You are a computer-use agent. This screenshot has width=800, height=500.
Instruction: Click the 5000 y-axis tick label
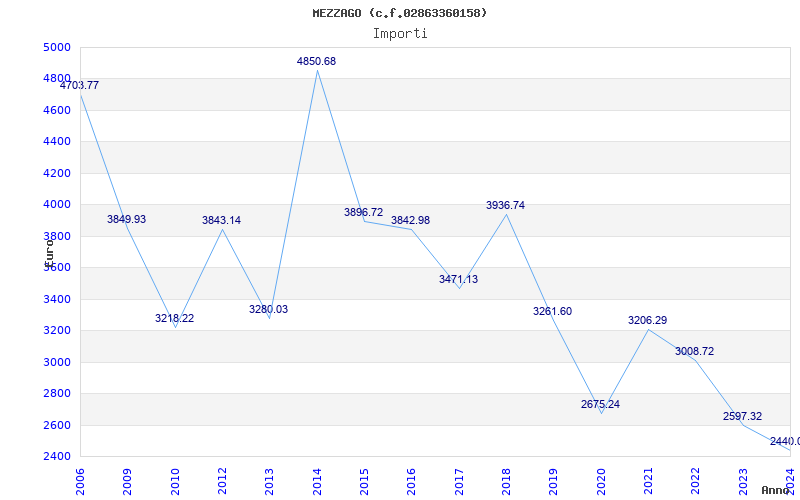(x=57, y=47)
